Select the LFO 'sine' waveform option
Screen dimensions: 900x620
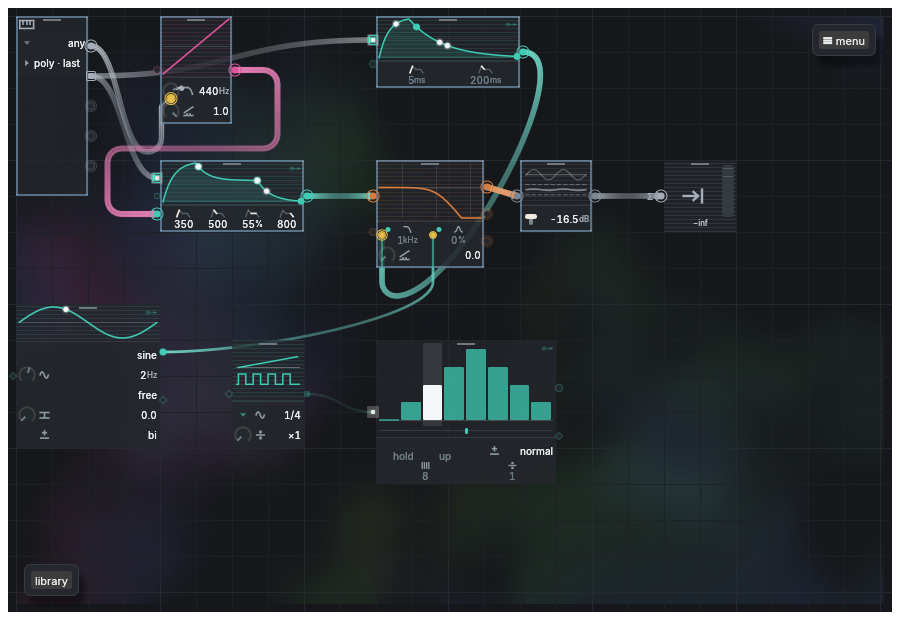coord(147,355)
